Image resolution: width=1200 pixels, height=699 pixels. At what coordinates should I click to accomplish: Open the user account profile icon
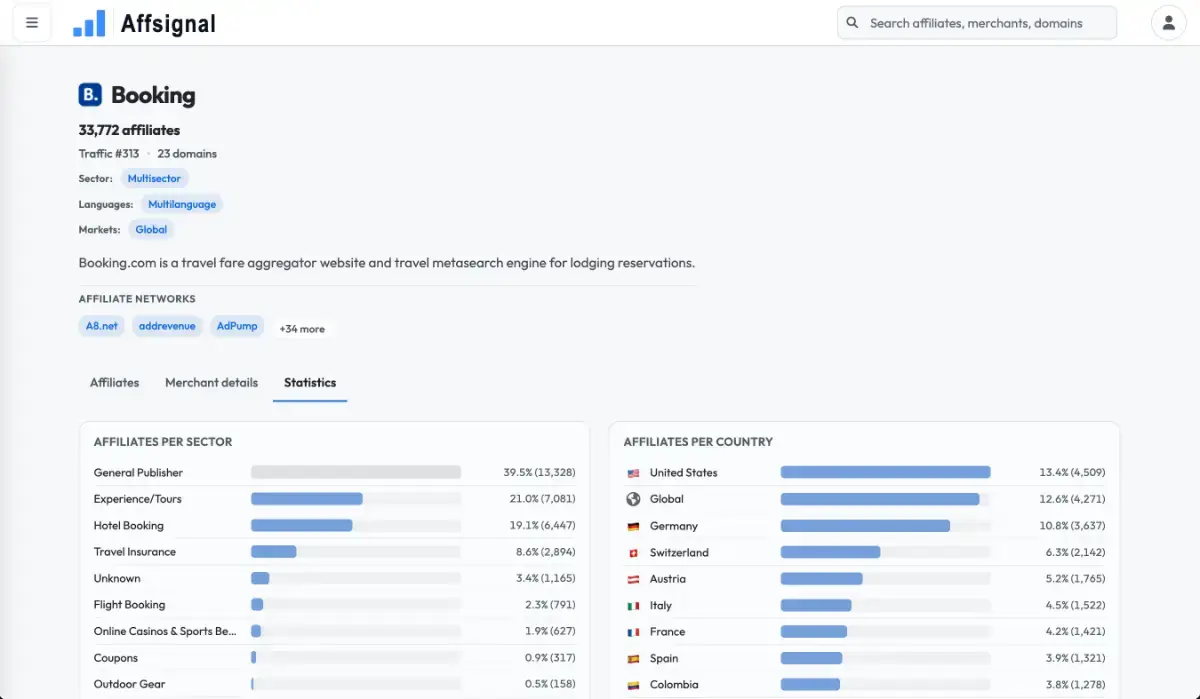pyautogui.click(x=1169, y=22)
